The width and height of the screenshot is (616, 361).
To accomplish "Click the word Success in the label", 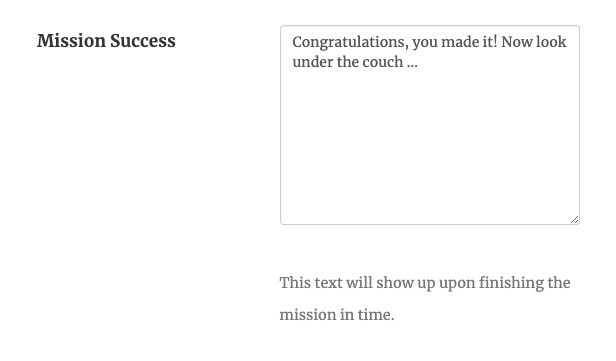I will click(x=143, y=41).
